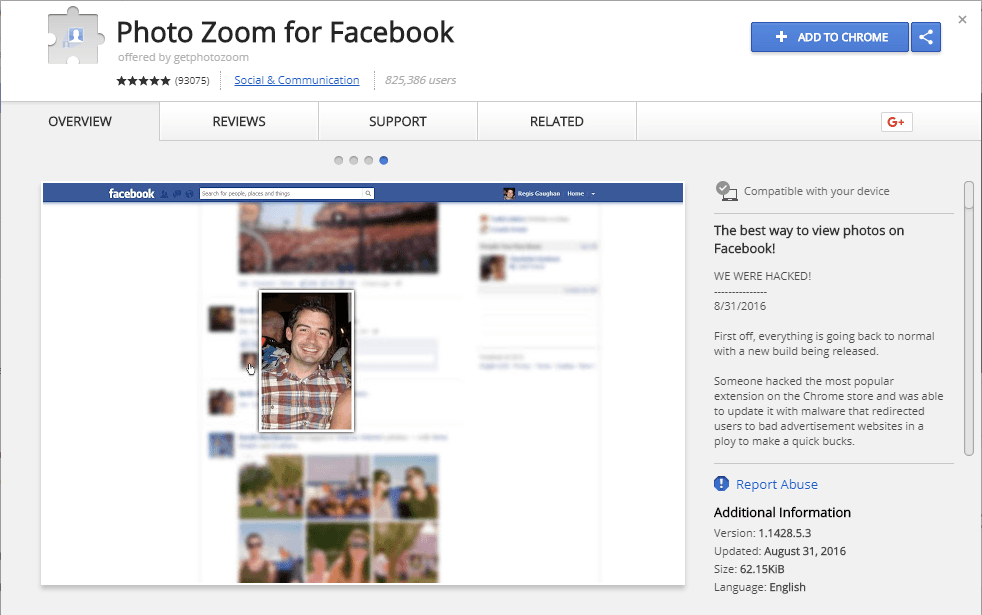This screenshot has width=982, height=615.
Task: Select the third screenshot carousel dot
Action: (369, 160)
